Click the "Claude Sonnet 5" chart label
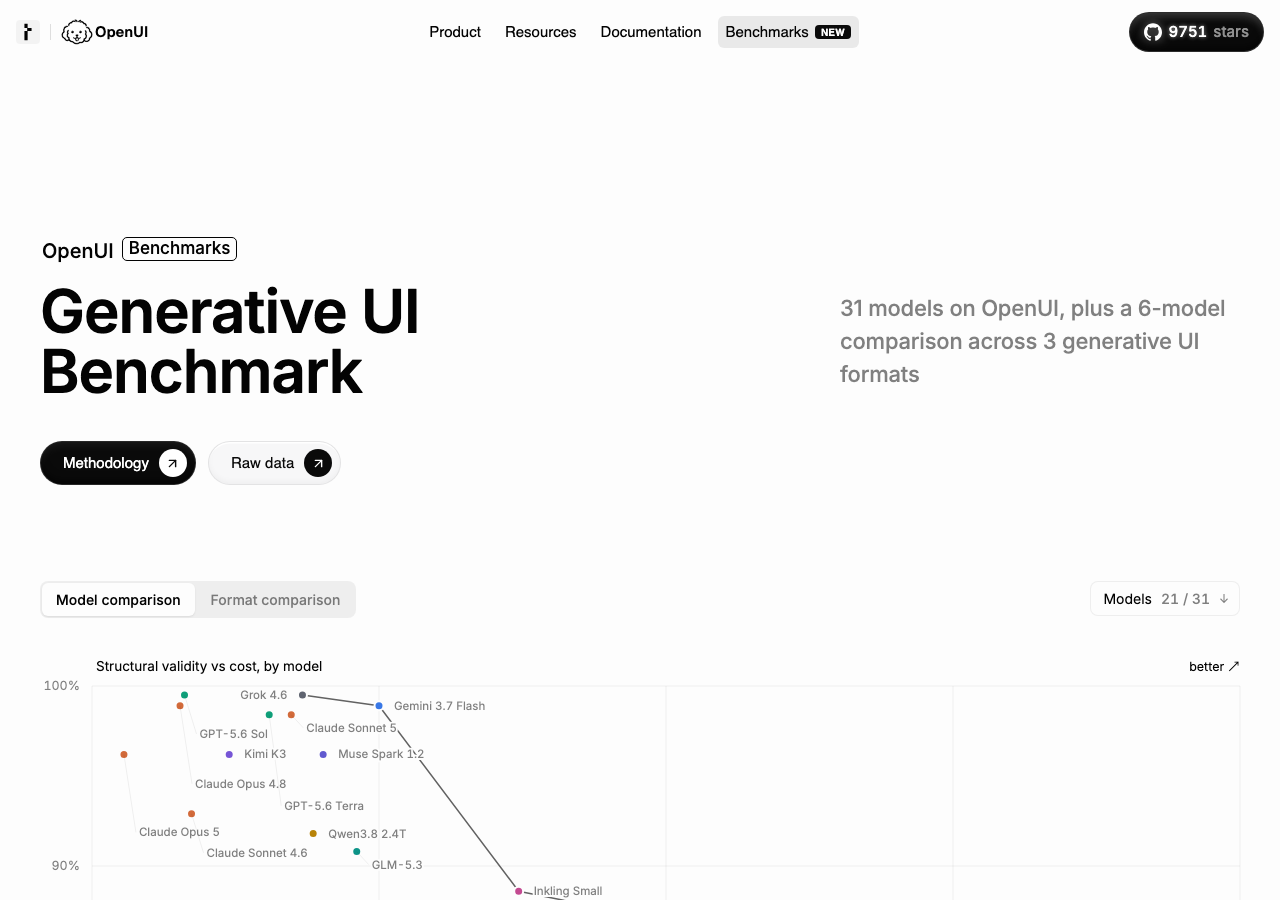The image size is (1280, 900). 351,728
